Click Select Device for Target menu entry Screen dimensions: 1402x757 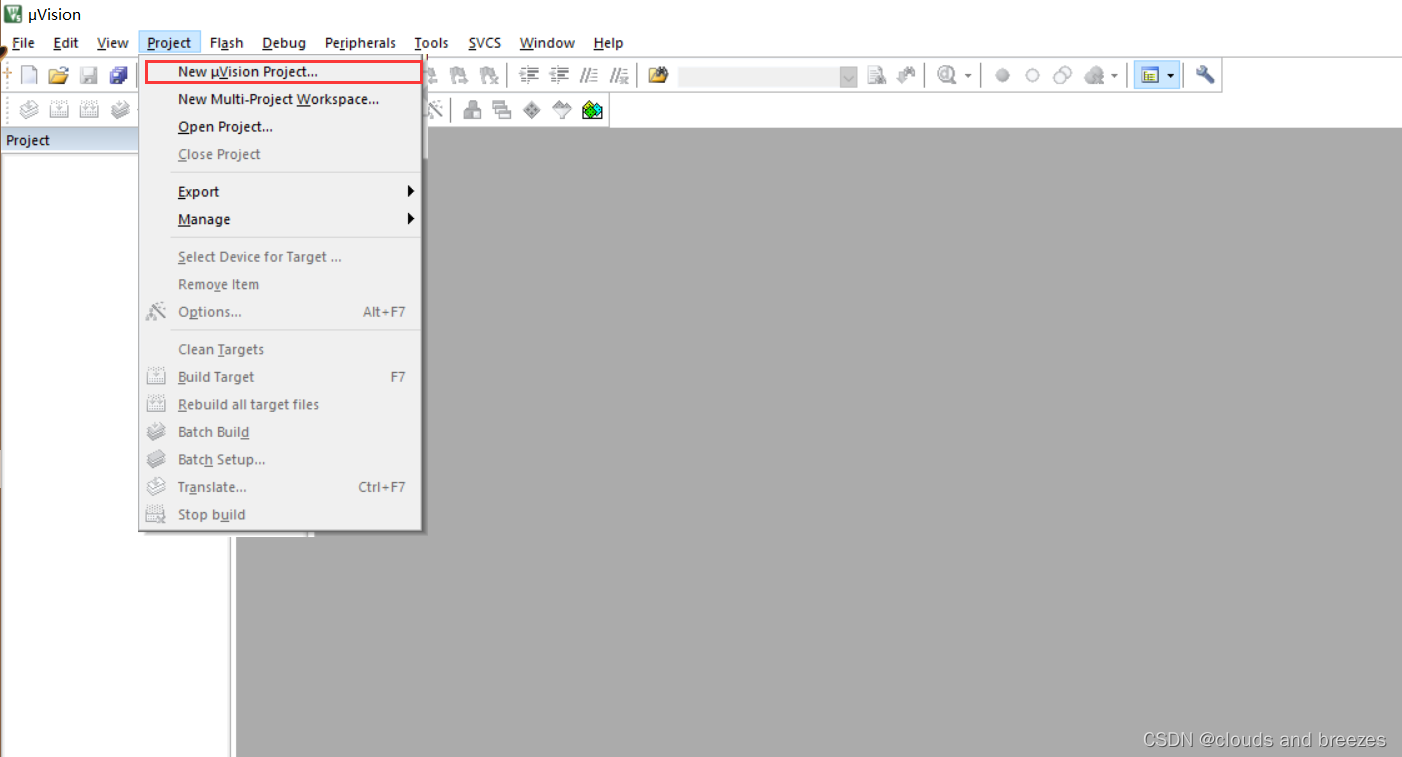280,257
